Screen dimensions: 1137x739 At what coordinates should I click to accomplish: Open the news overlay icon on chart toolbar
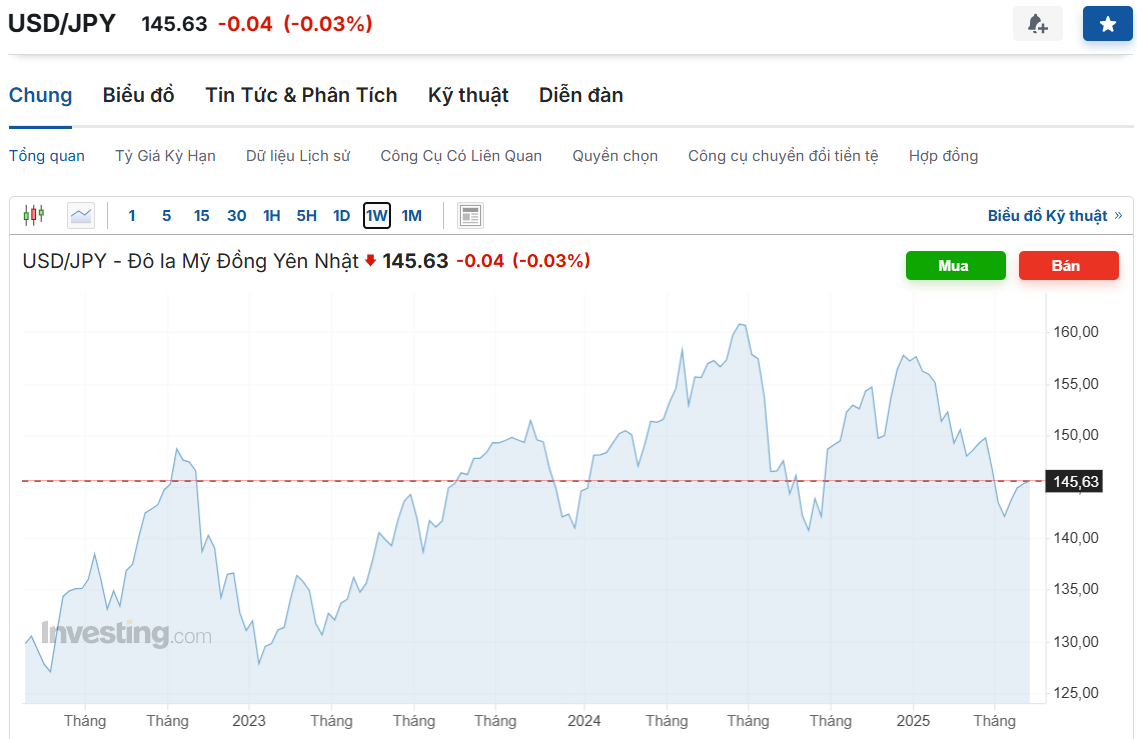click(471, 215)
